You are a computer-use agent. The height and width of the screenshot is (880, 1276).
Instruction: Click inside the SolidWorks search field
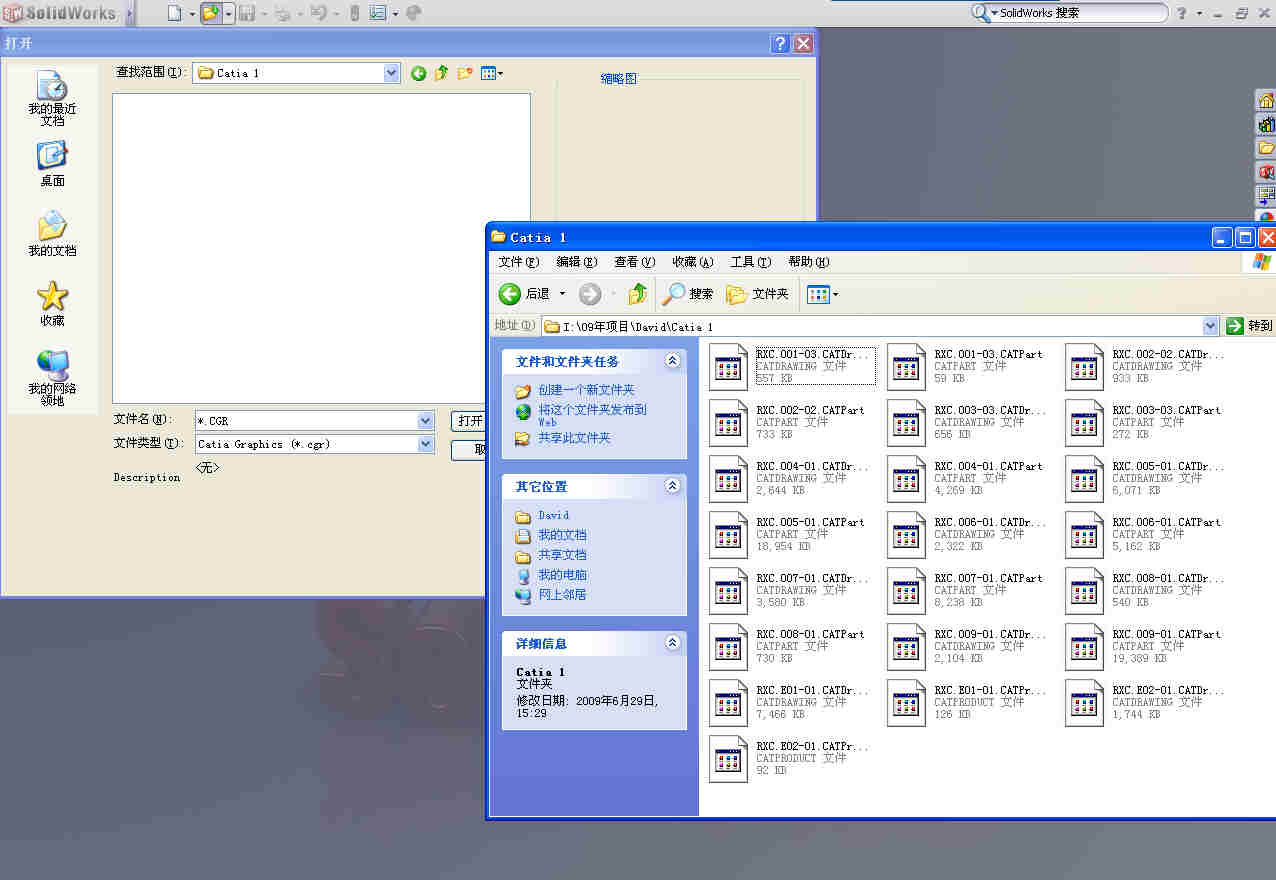(1080, 13)
